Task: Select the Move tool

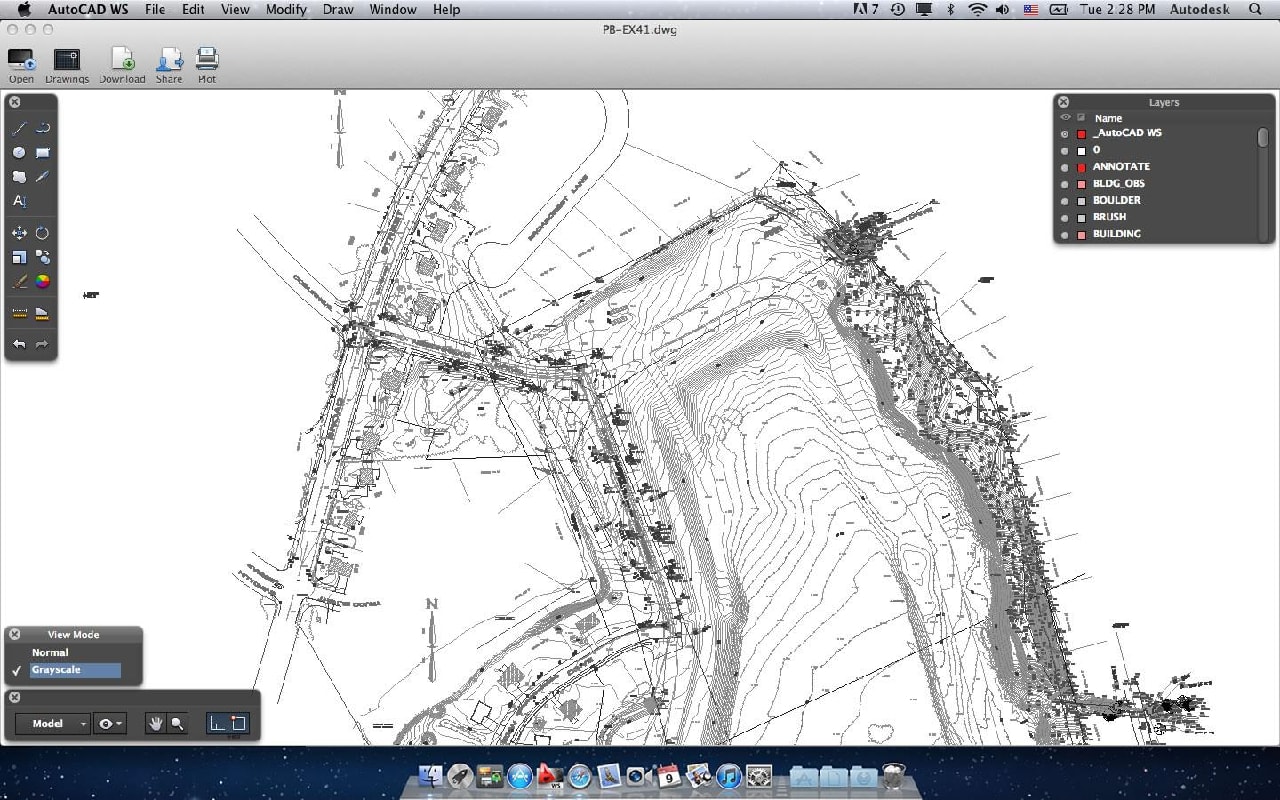Action: coord(18,232)
